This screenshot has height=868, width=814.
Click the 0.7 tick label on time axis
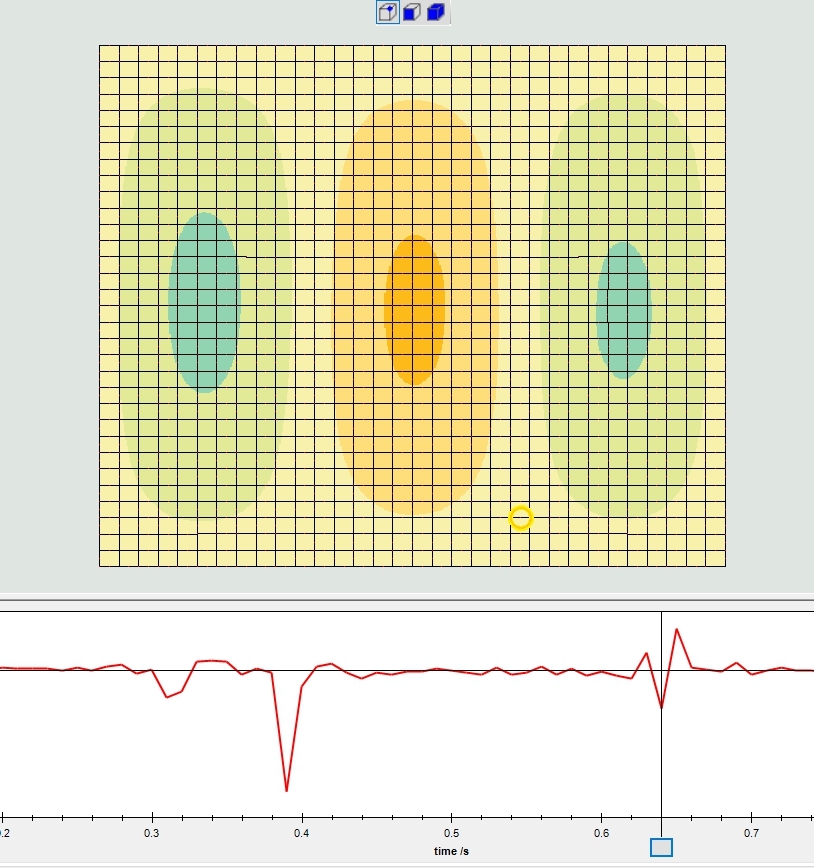(751, 833)
